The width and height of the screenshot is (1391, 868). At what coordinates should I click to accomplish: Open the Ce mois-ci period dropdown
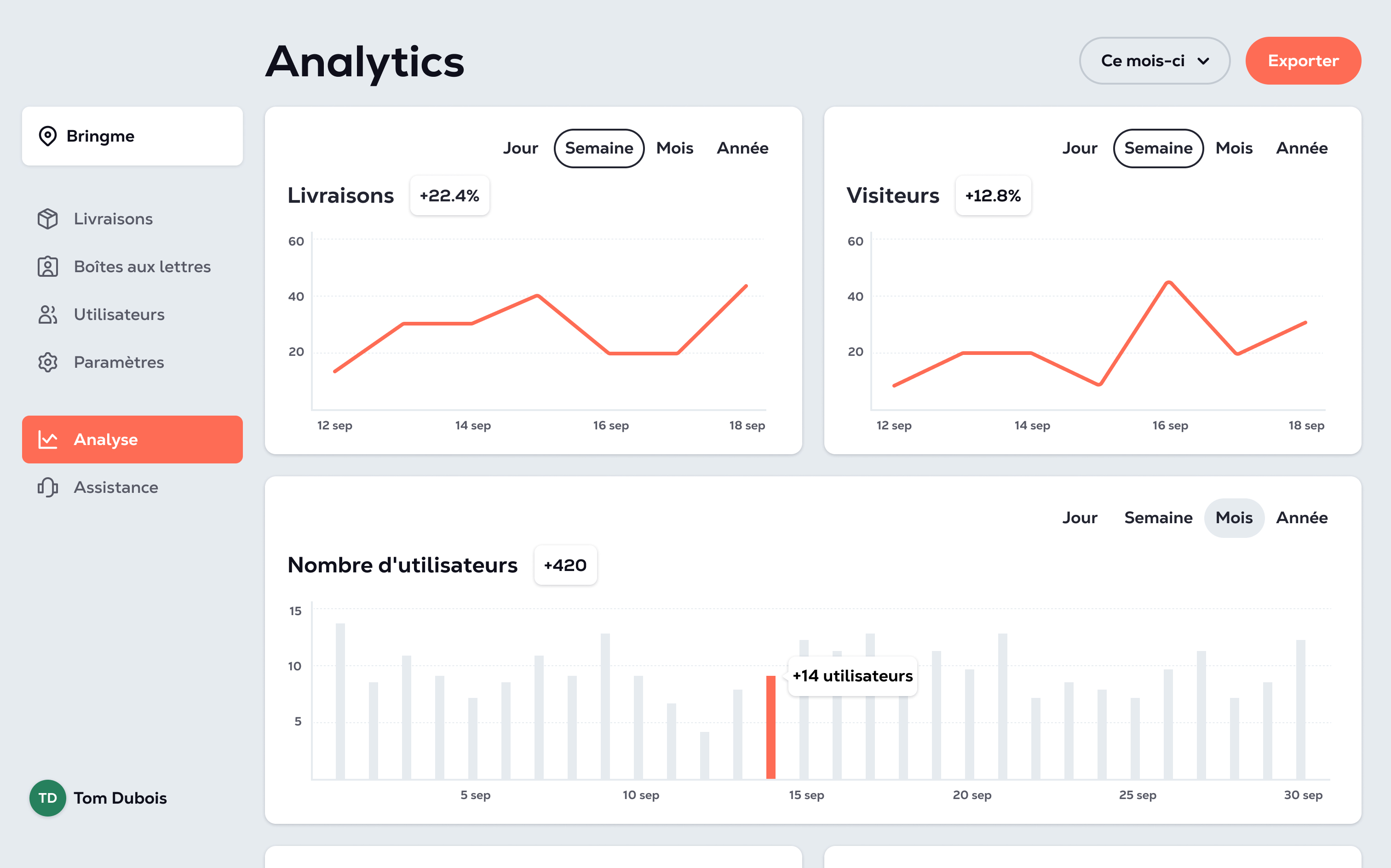pyautogui.click(x=1155, y=61)
